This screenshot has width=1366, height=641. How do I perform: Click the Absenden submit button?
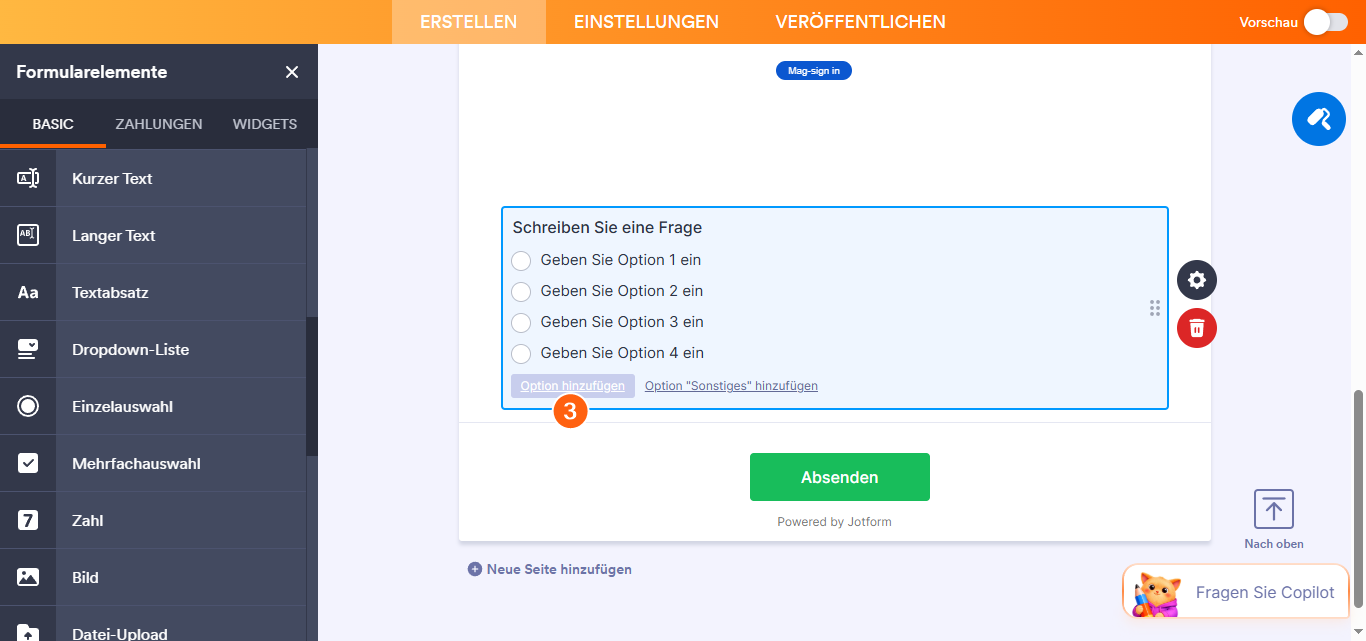[x=839, y=477]
